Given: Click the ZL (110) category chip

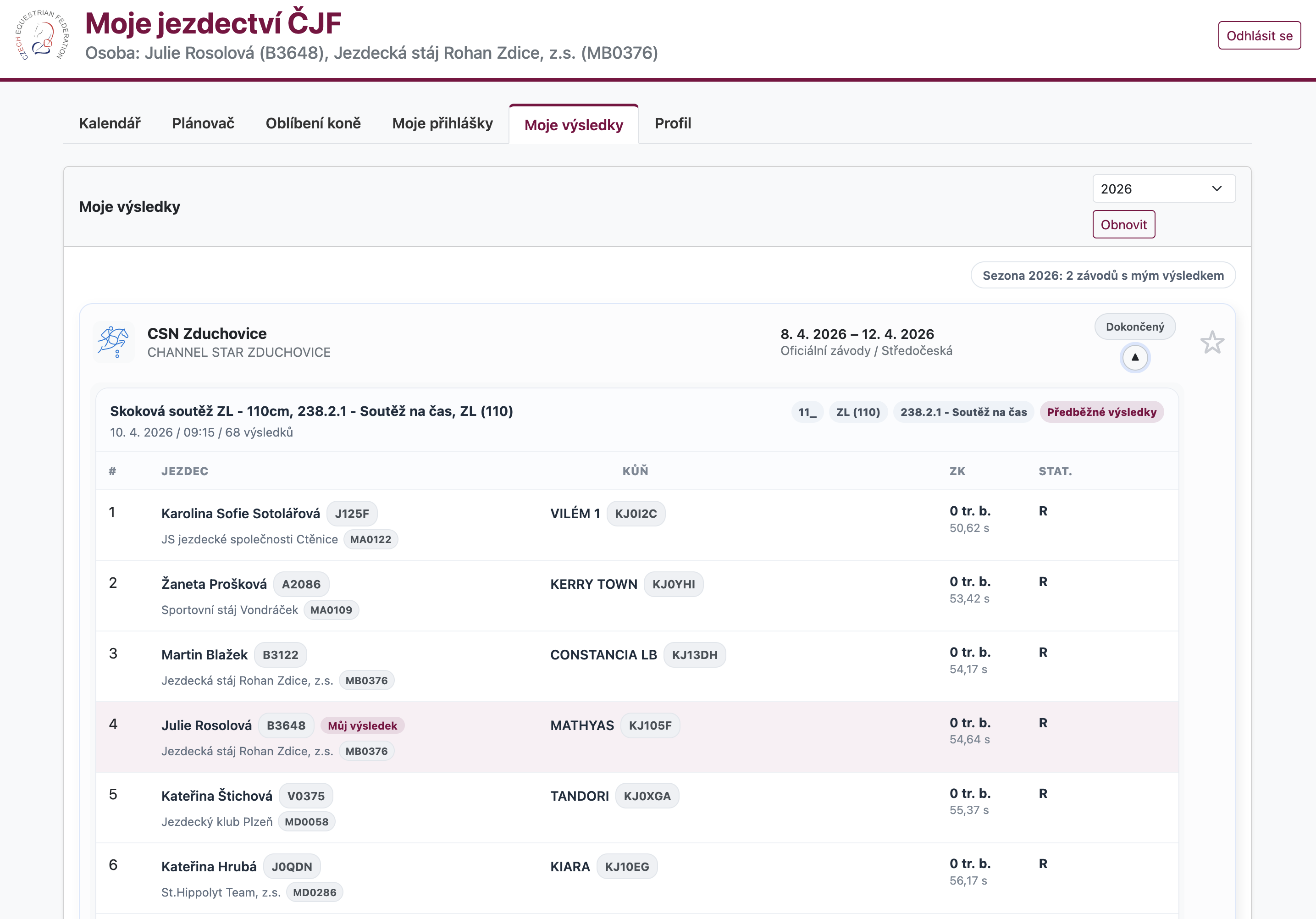Looking at the screenshot, I should coord(857,412).
